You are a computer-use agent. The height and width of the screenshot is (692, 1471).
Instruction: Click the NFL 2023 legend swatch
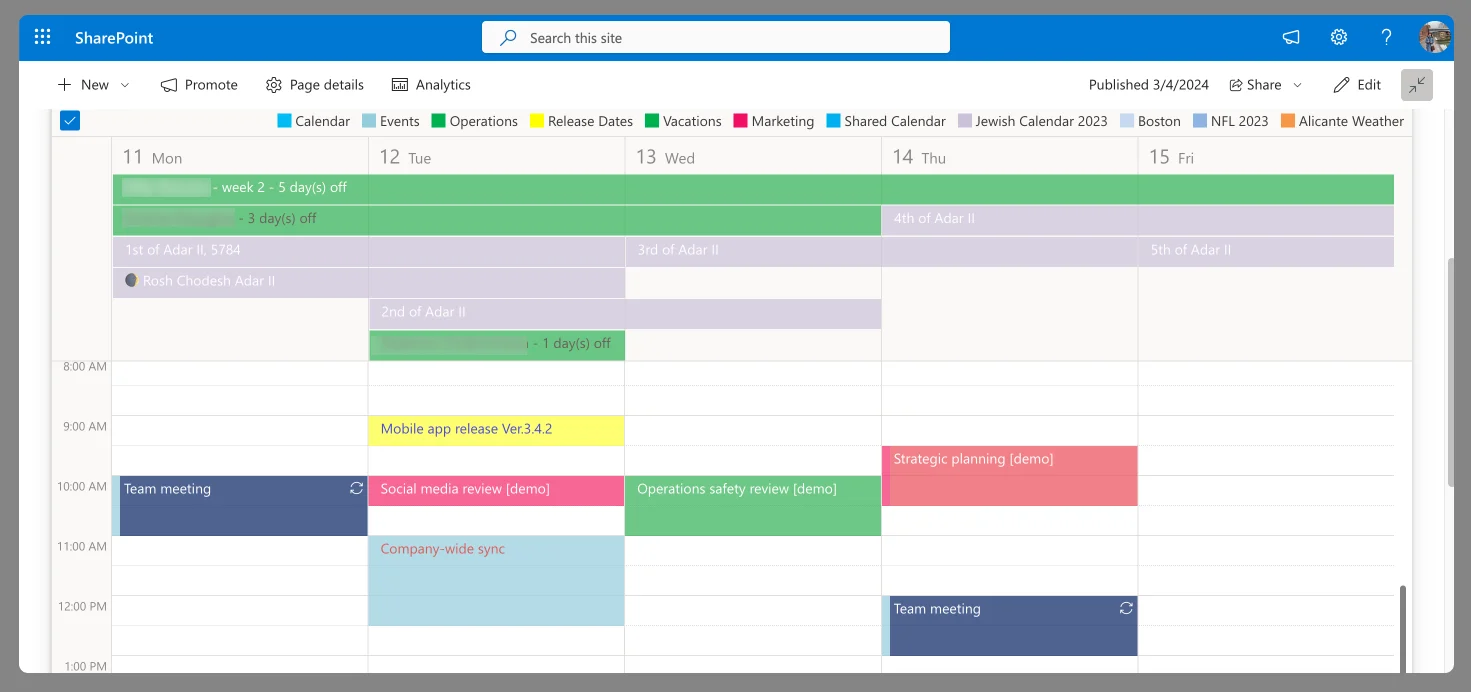tap(1200, 121)
